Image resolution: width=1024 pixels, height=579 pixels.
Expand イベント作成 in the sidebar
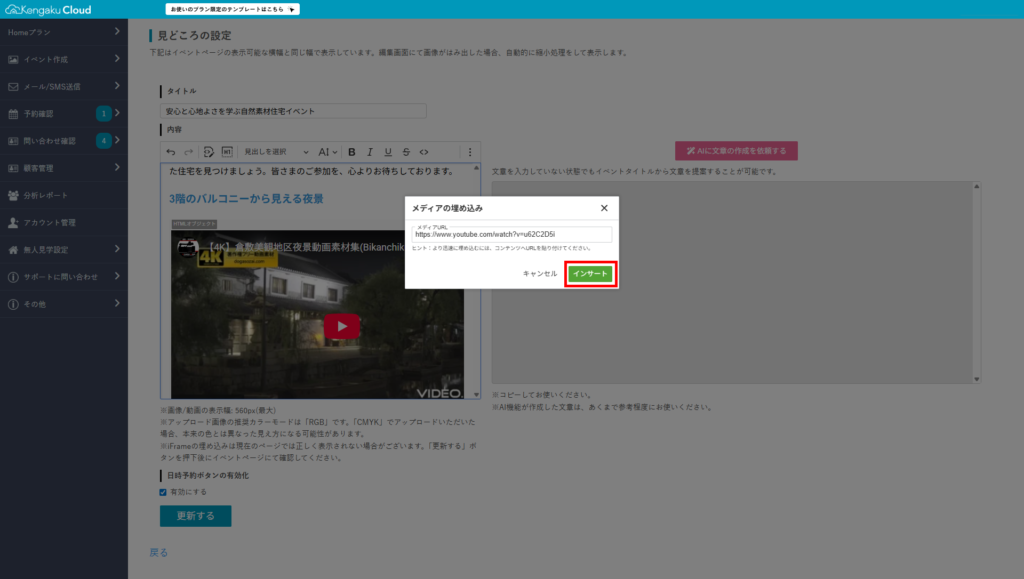63,60
